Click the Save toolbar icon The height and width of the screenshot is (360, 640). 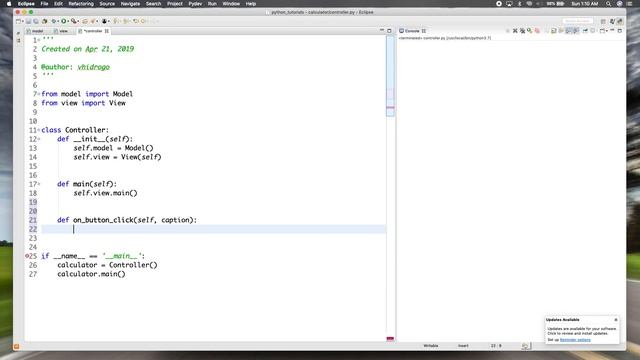pos(28,21)
